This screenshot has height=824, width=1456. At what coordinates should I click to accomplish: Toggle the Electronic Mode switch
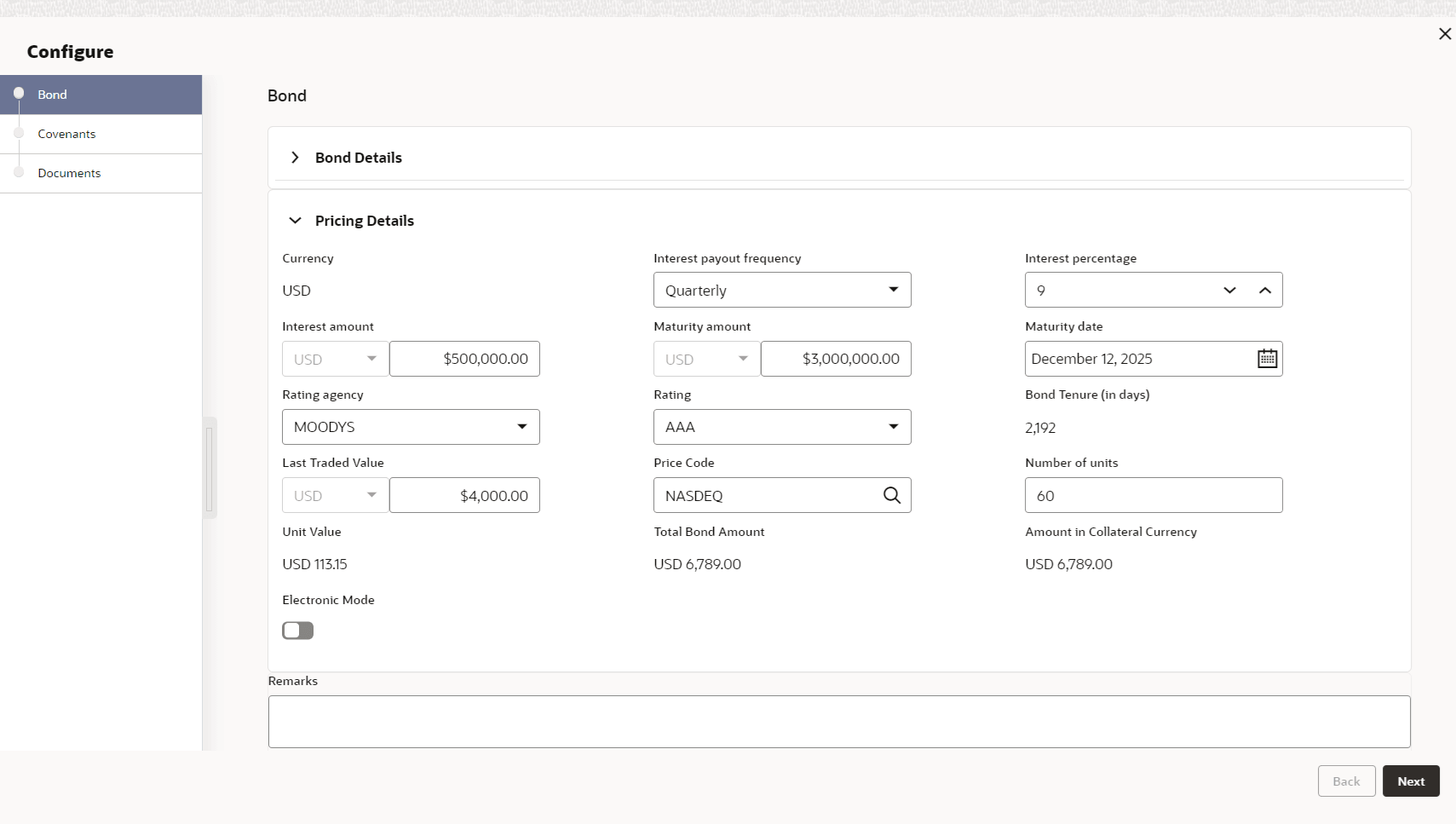pos(298,631)
